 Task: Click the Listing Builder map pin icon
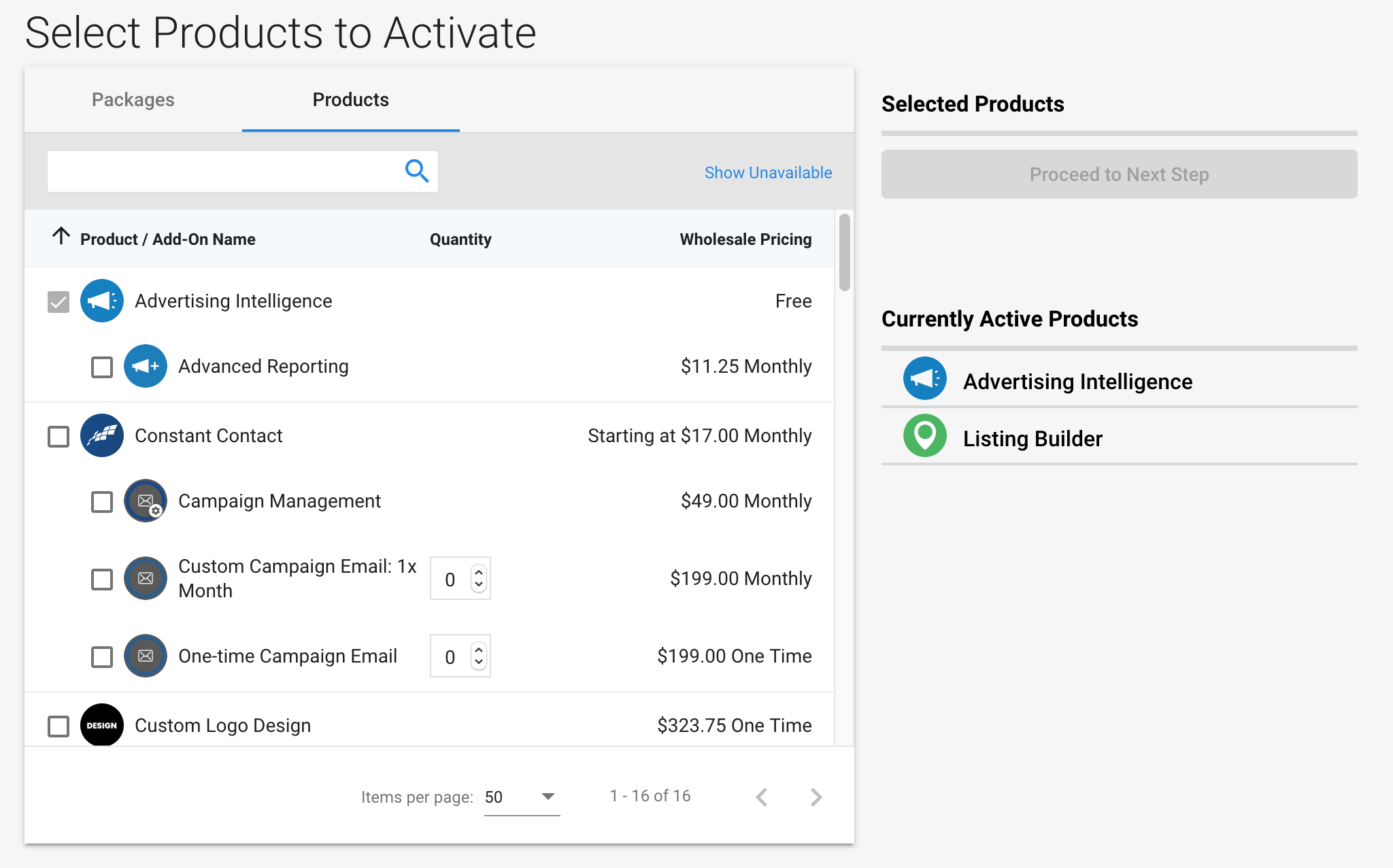(x=925, y=435)
